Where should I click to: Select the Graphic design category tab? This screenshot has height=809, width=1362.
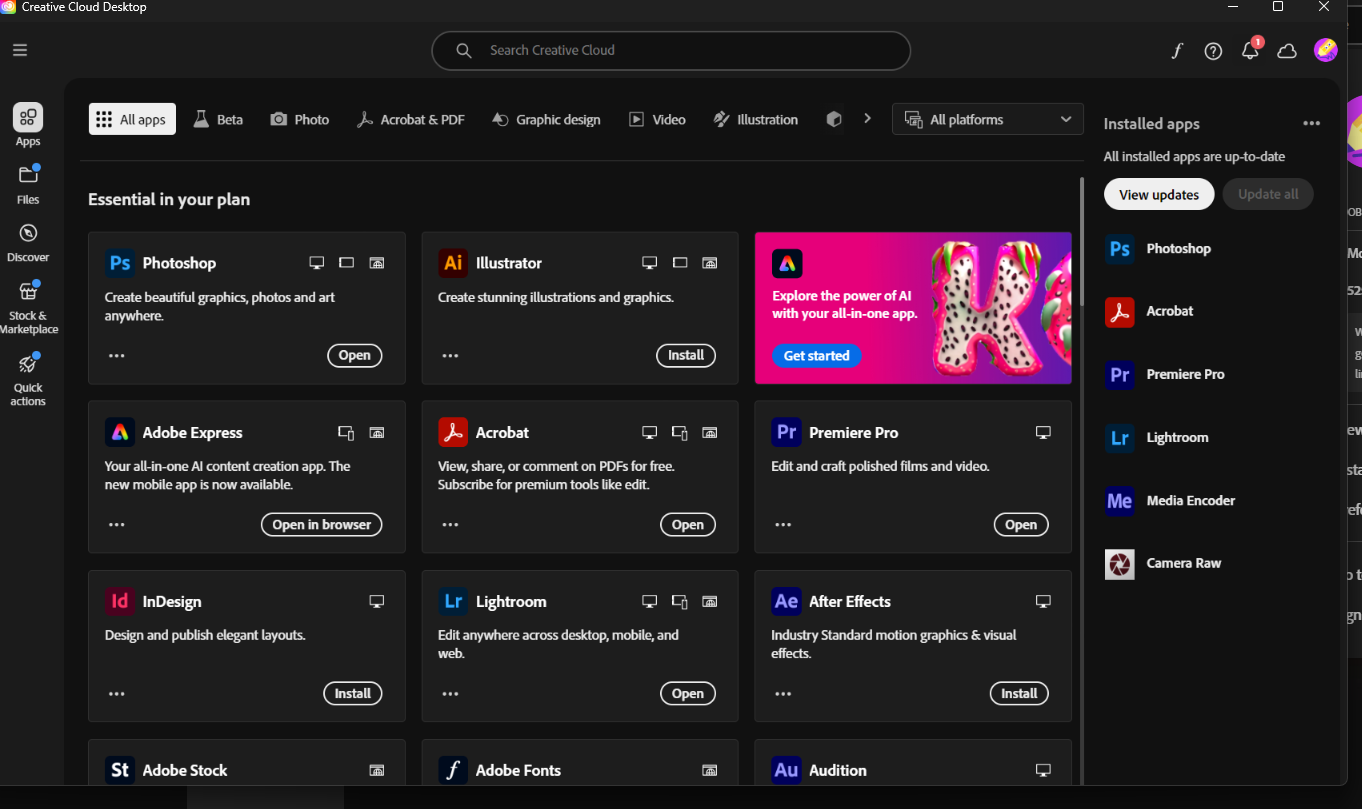click(x=546, y=119)
